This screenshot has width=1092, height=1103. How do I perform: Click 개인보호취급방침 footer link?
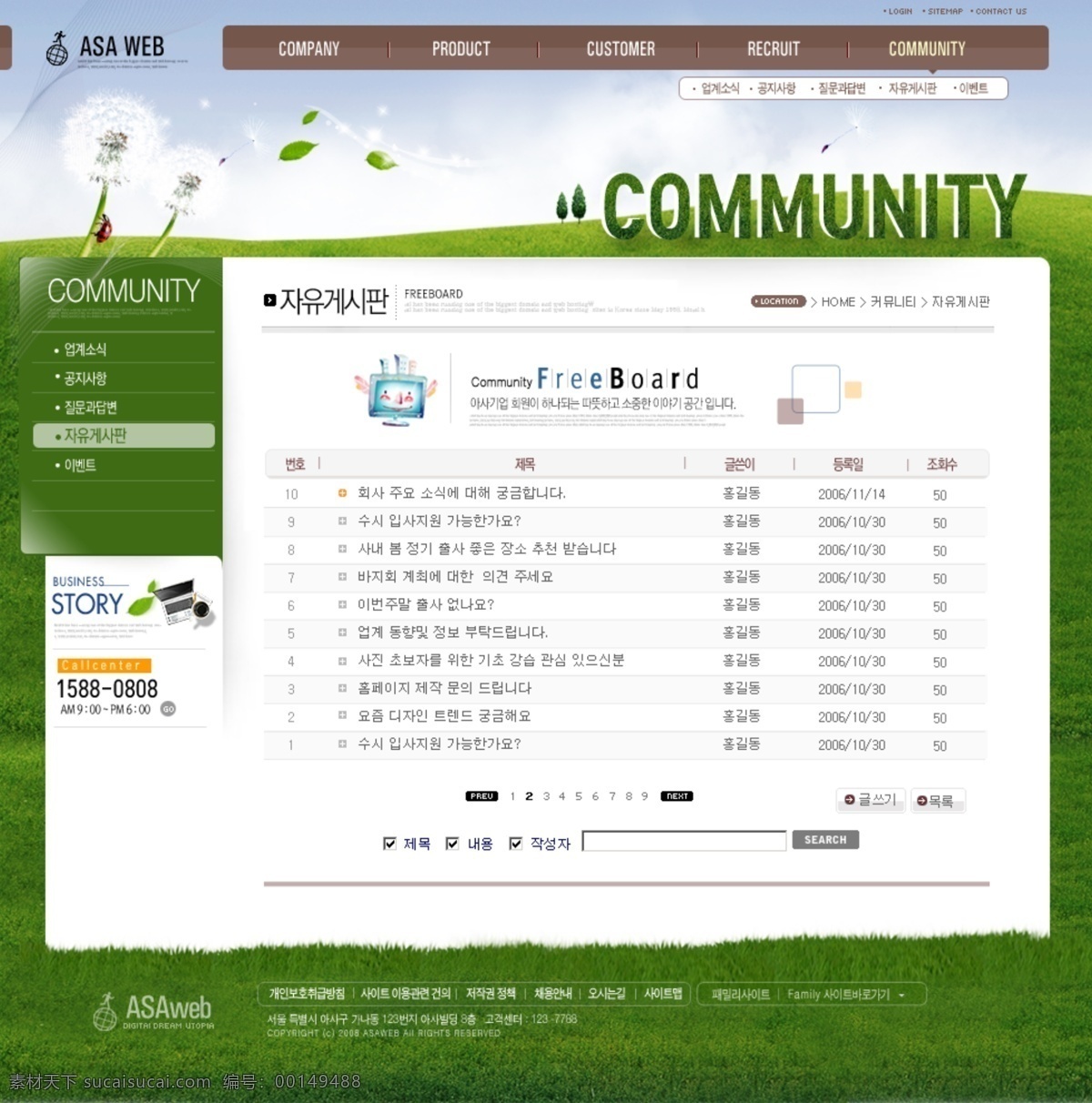307,994
